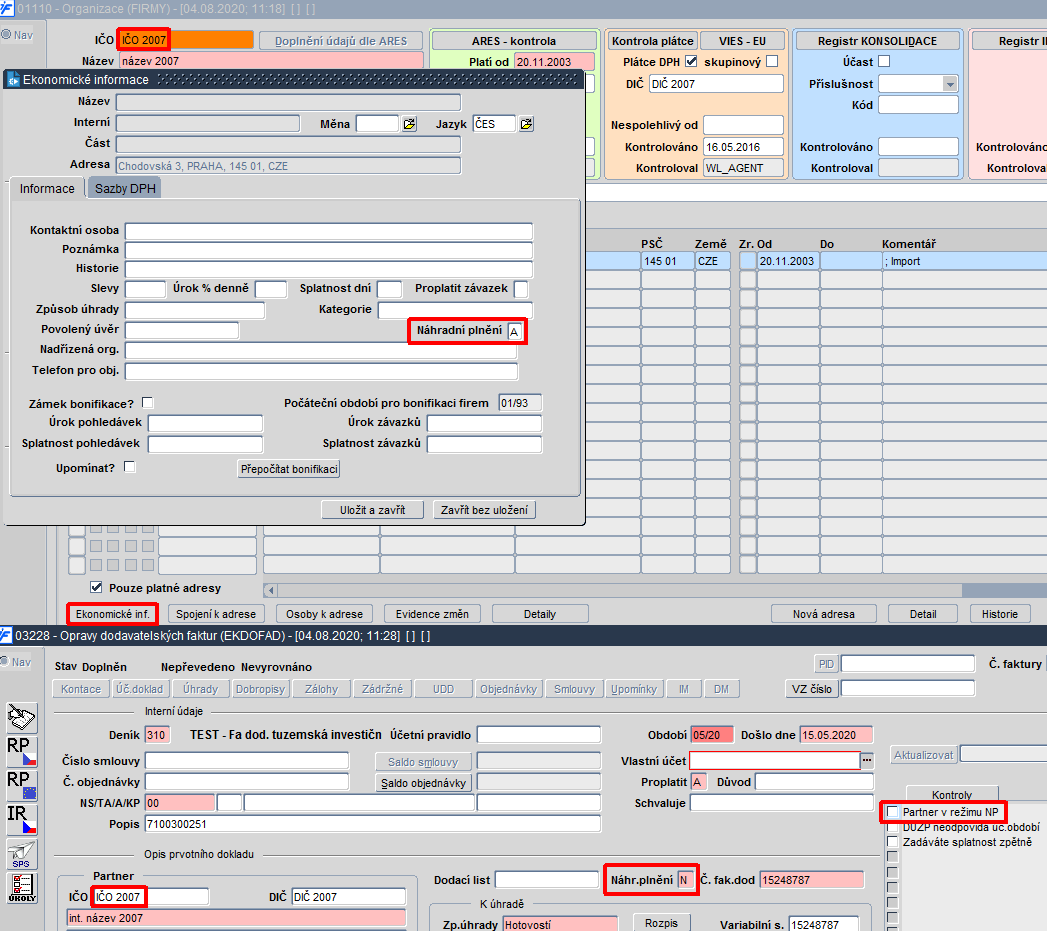Open Historie button in Organizace window
The height and width of the screenshot is (931, 1047).
click(x=1000, y=614)
